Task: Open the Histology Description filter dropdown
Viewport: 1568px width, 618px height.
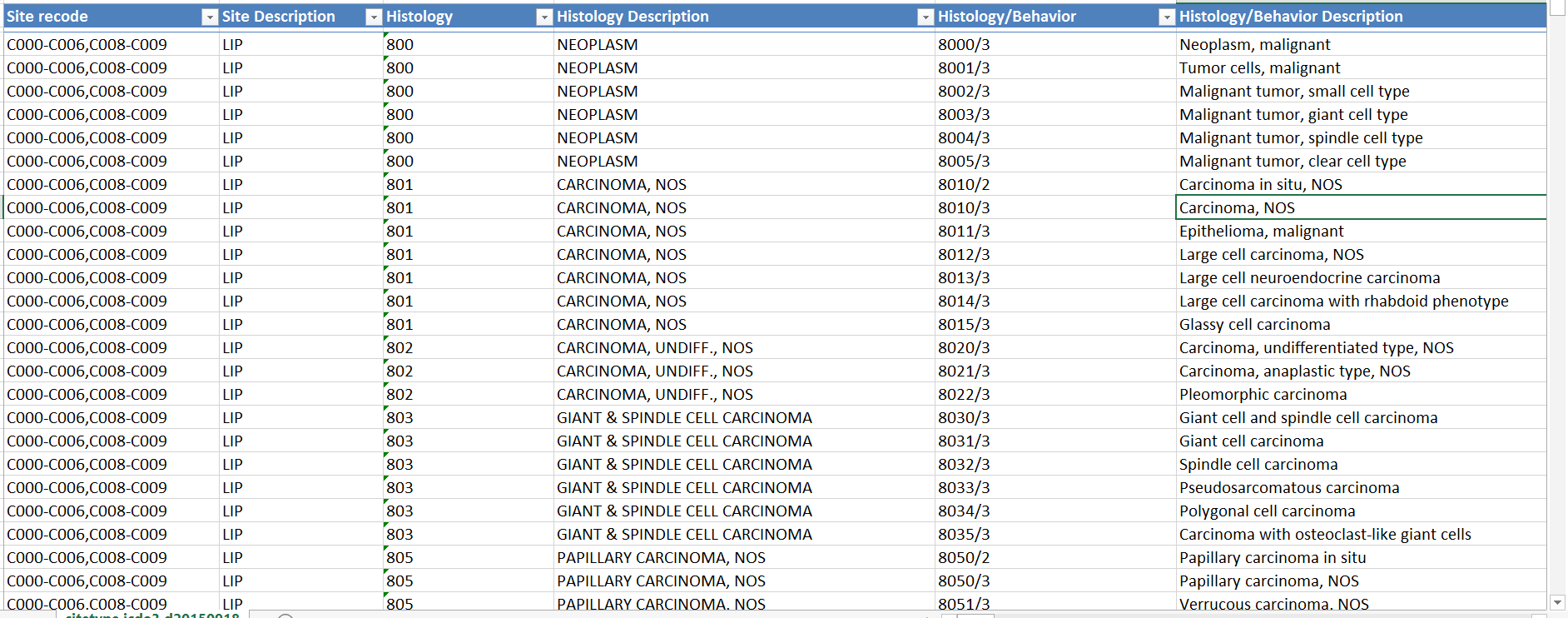Action: (x=925, y=17)
